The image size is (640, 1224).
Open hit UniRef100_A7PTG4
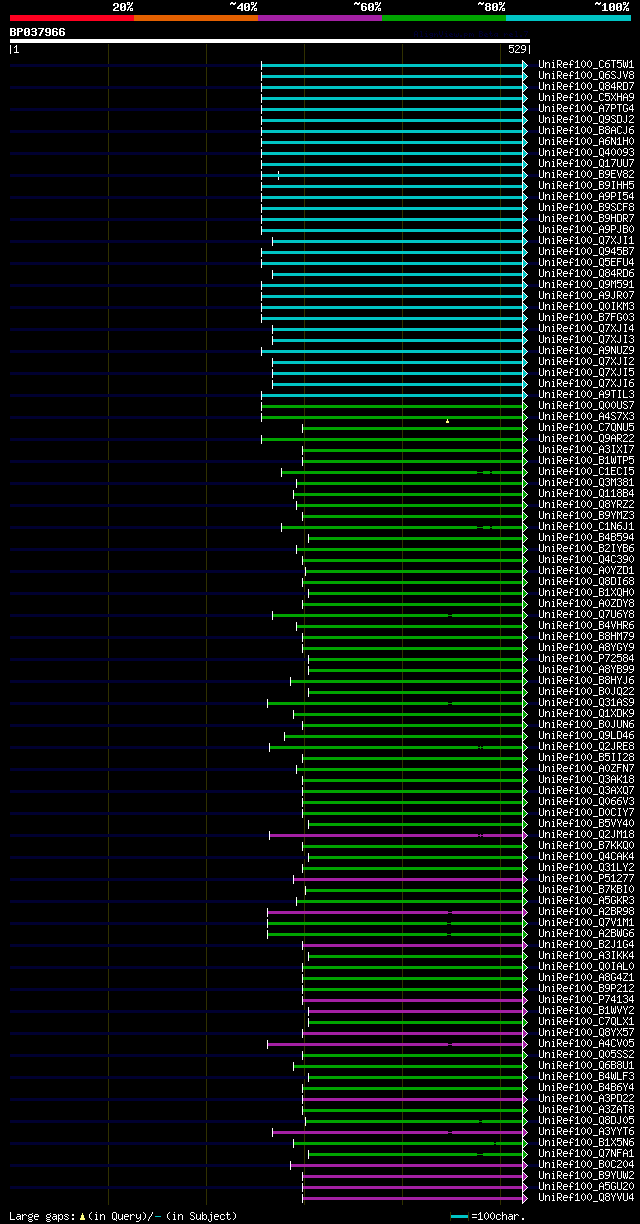(586, 108)
